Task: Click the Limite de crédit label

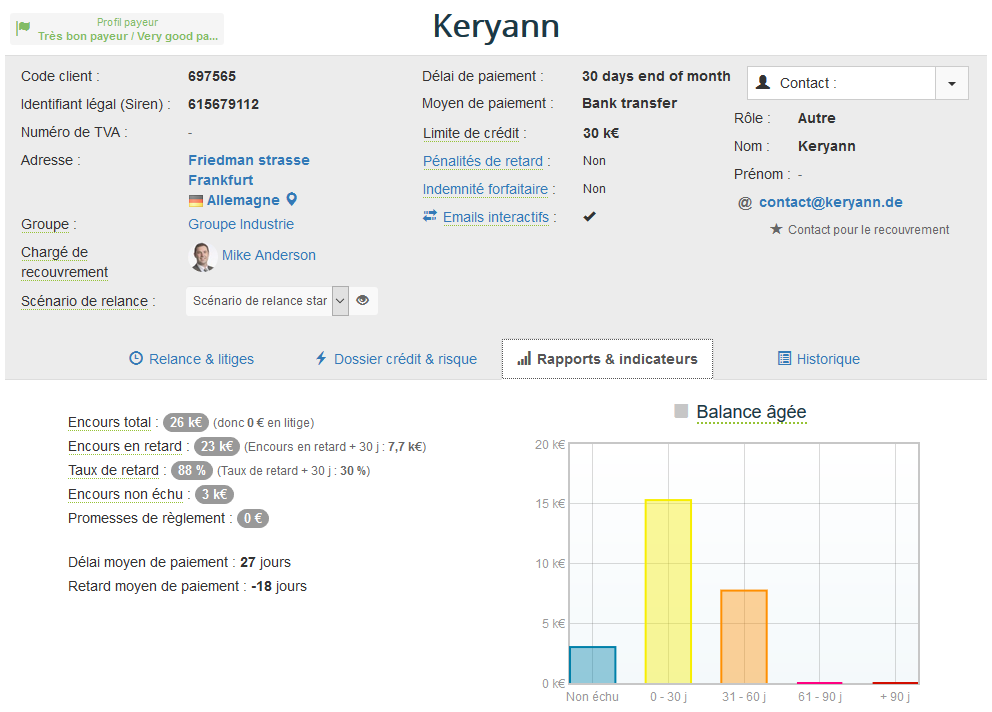Action: (x=471, y=134)
